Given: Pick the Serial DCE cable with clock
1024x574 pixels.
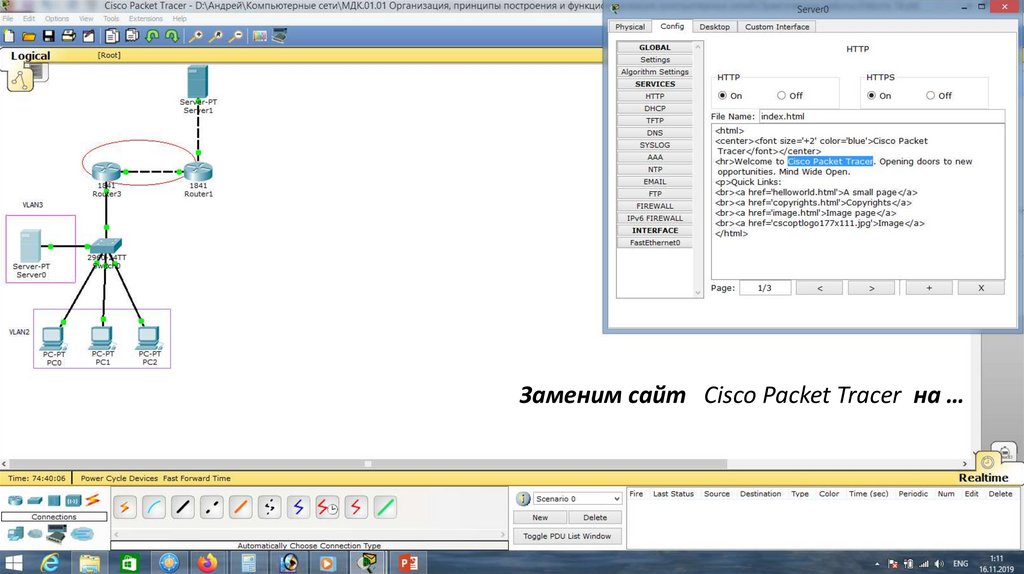Looking at the screenshot, I should [x=327, y=507].
